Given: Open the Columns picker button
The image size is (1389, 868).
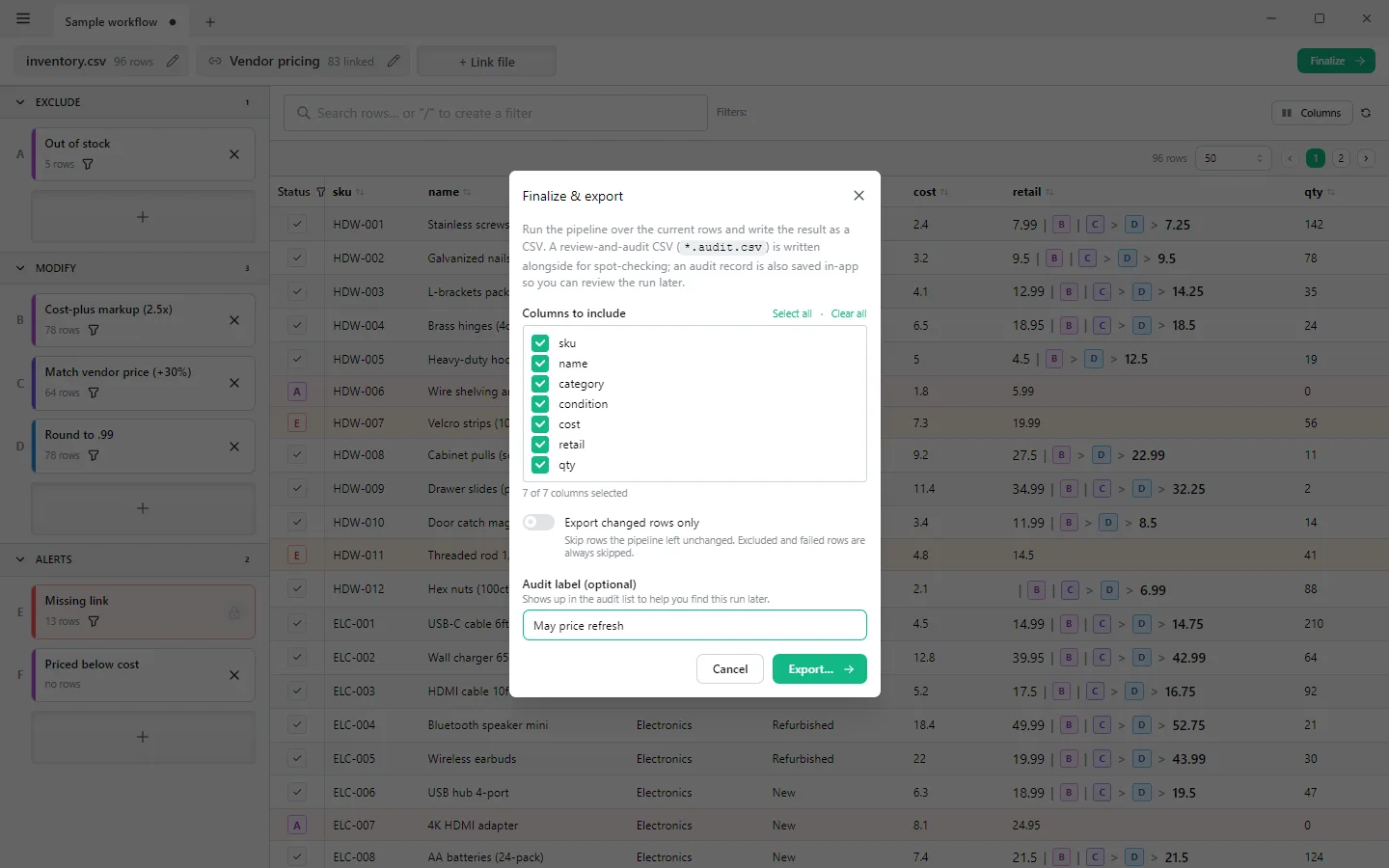Looking at the screenshot, I should coord(1312,113).
